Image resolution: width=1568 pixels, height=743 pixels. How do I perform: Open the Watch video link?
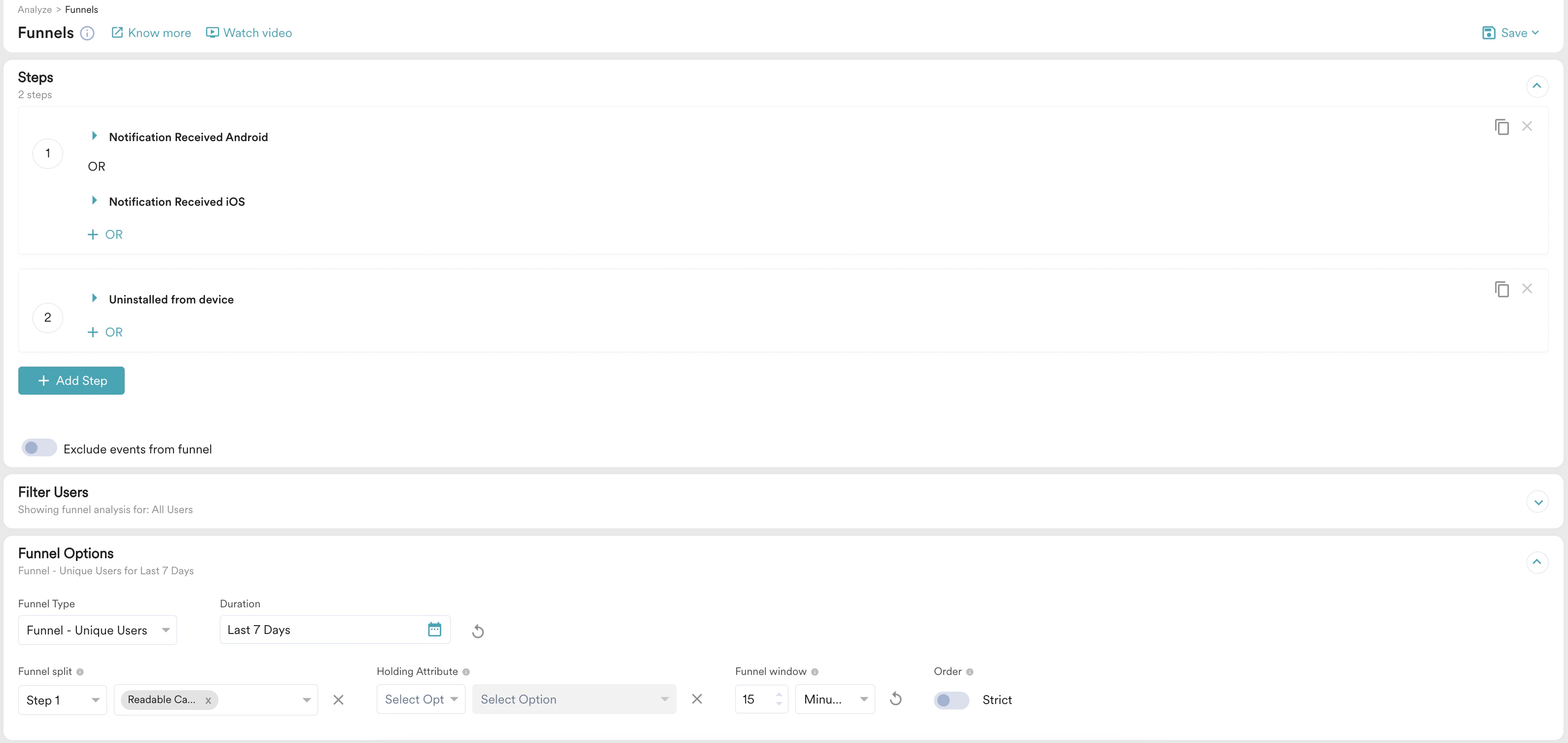pyautogui.click(x=249, y=32)
